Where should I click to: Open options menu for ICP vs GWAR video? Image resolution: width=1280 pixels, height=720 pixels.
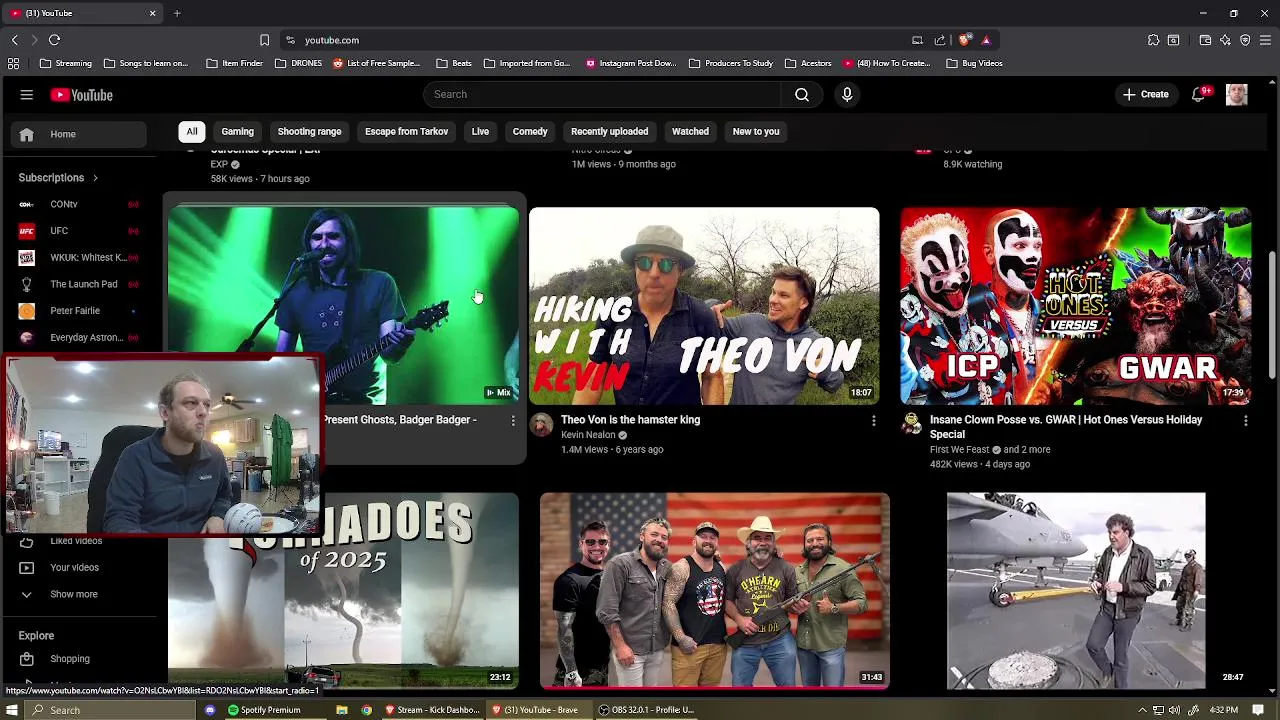click(1245, 421)
